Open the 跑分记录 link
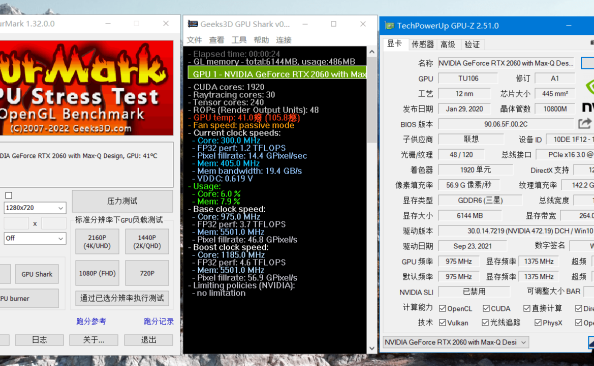This screenshot has height=366, width=594. [x=158, y=321]
